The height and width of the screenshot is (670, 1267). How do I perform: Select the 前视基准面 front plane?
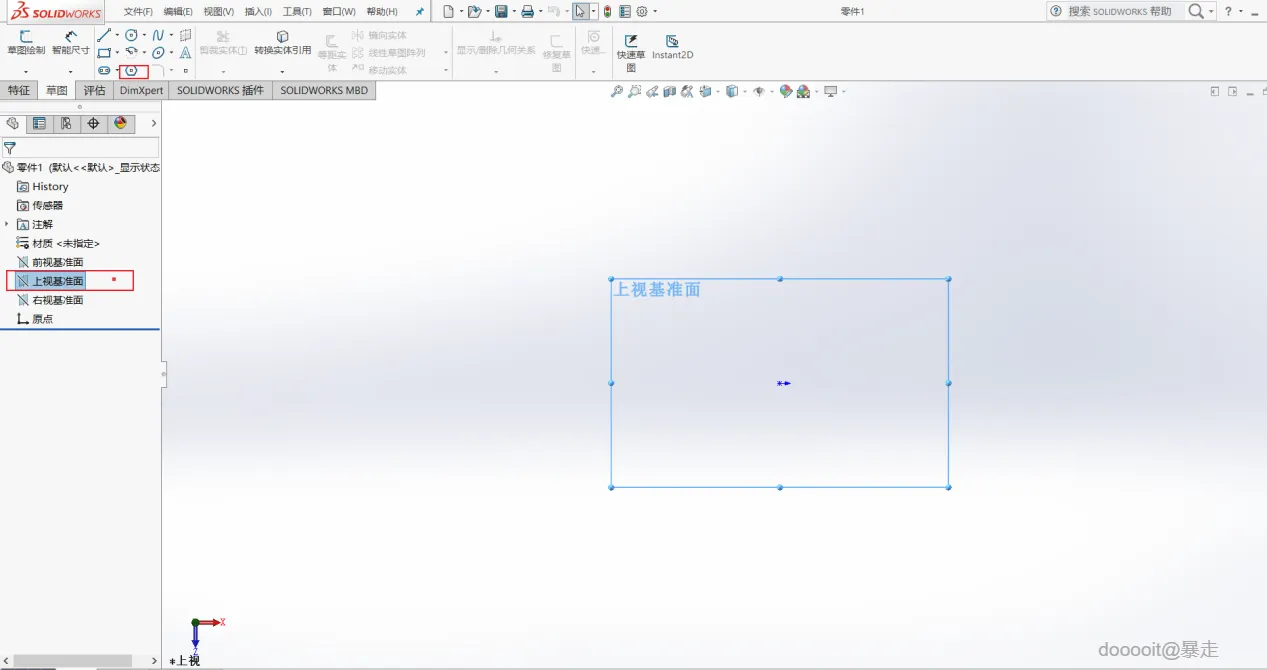coord(50,262)
